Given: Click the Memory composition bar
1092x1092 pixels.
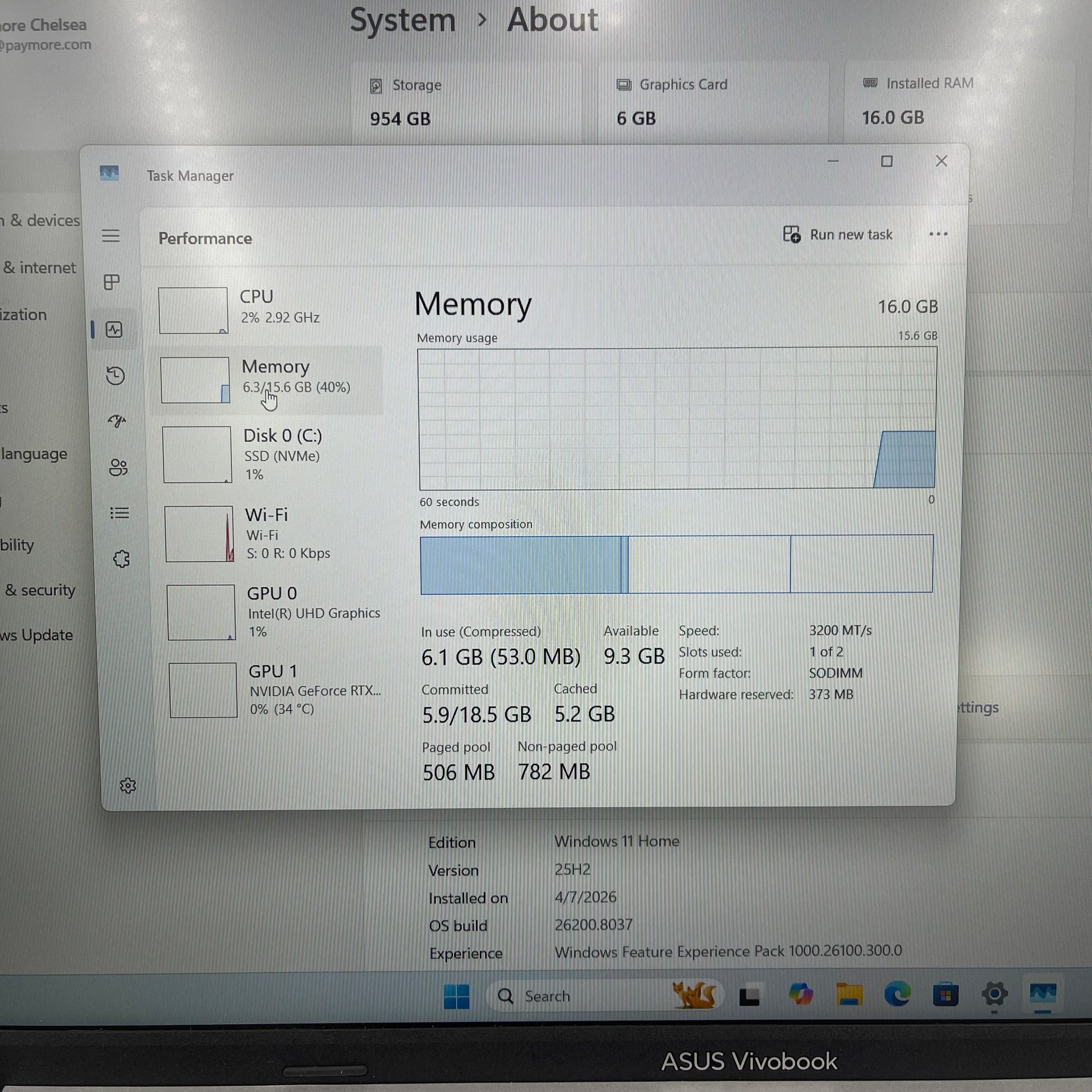Looking at the screenshot, I should click(x=676, y=564).
